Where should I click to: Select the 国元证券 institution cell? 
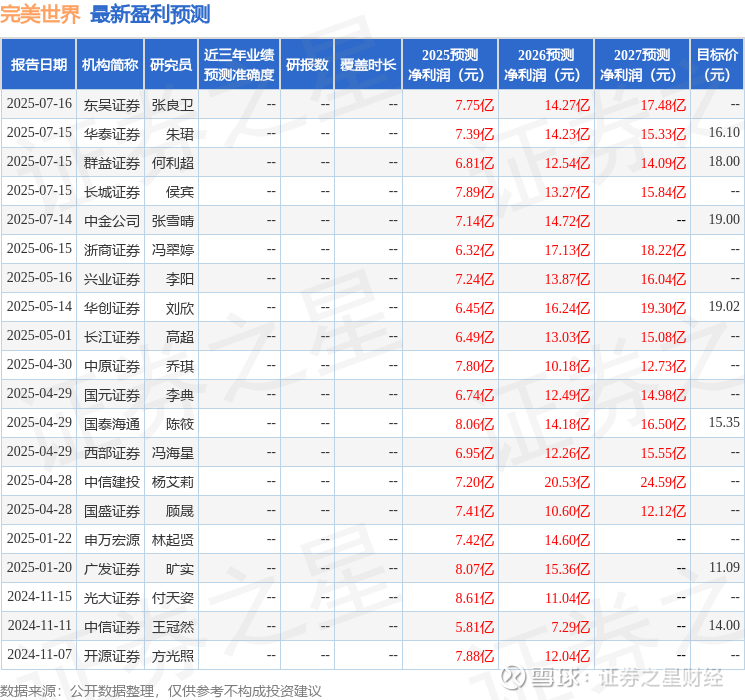[x=112, y=395]
